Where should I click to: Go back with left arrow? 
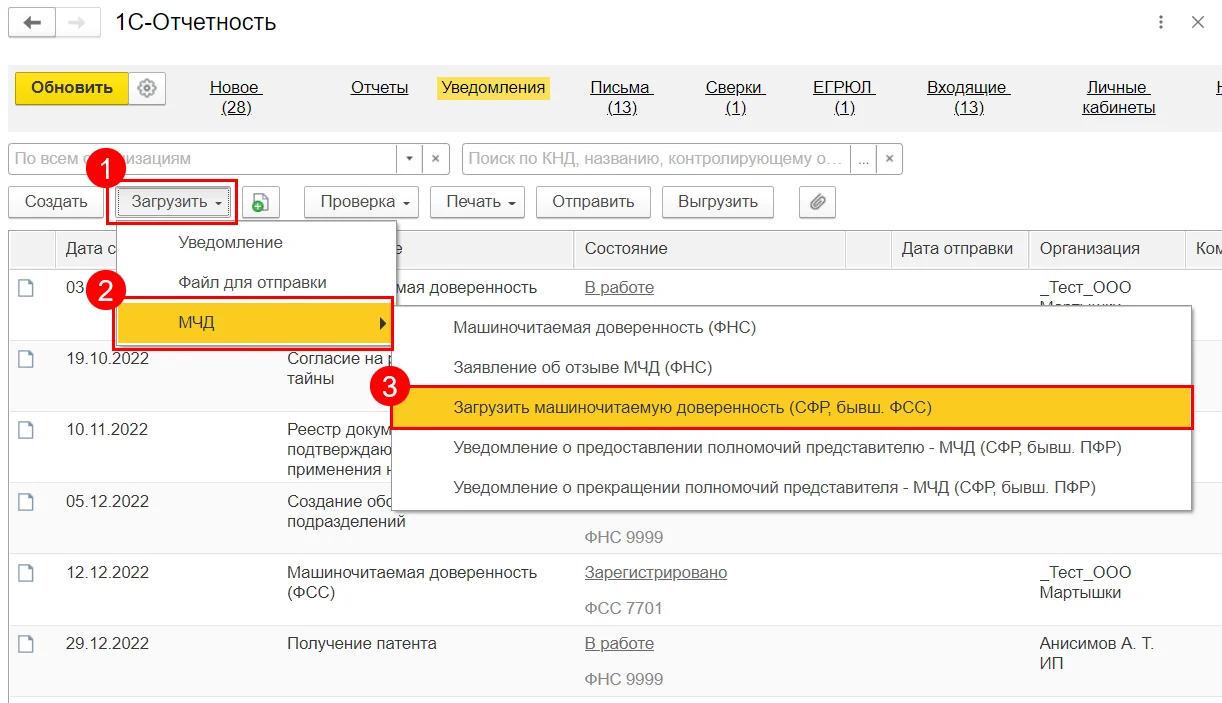click(x=32, y=22)
